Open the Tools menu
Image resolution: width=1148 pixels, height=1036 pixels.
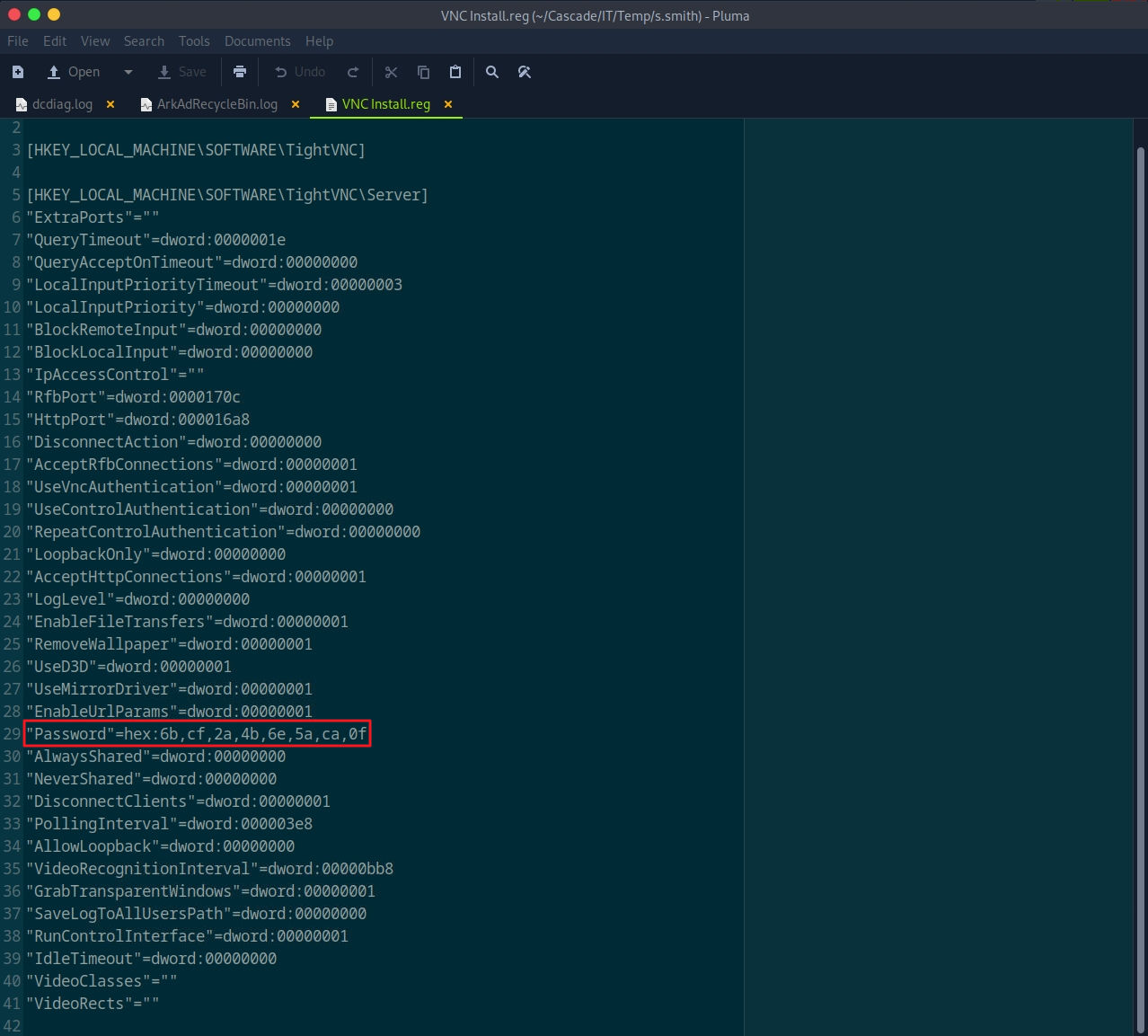194,41
